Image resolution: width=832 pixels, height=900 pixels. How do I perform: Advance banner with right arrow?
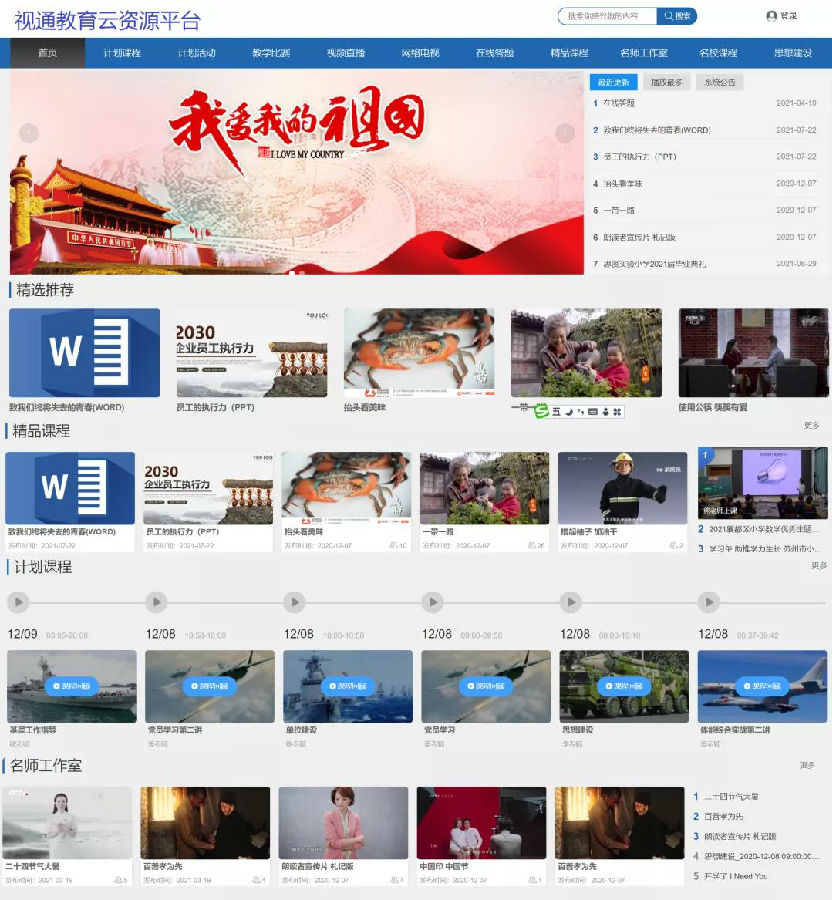pyautogui.click(x=565, y=133)
